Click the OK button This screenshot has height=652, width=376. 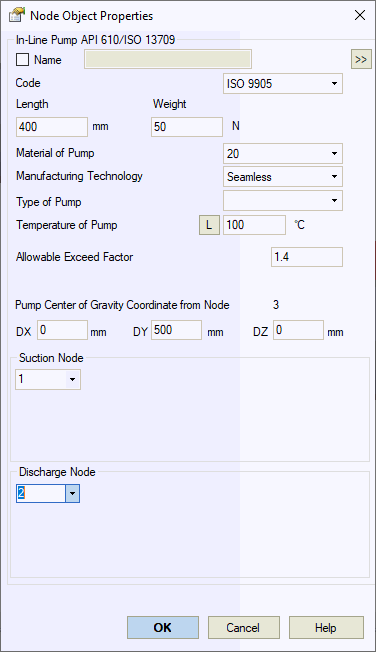tap(163, 627)
